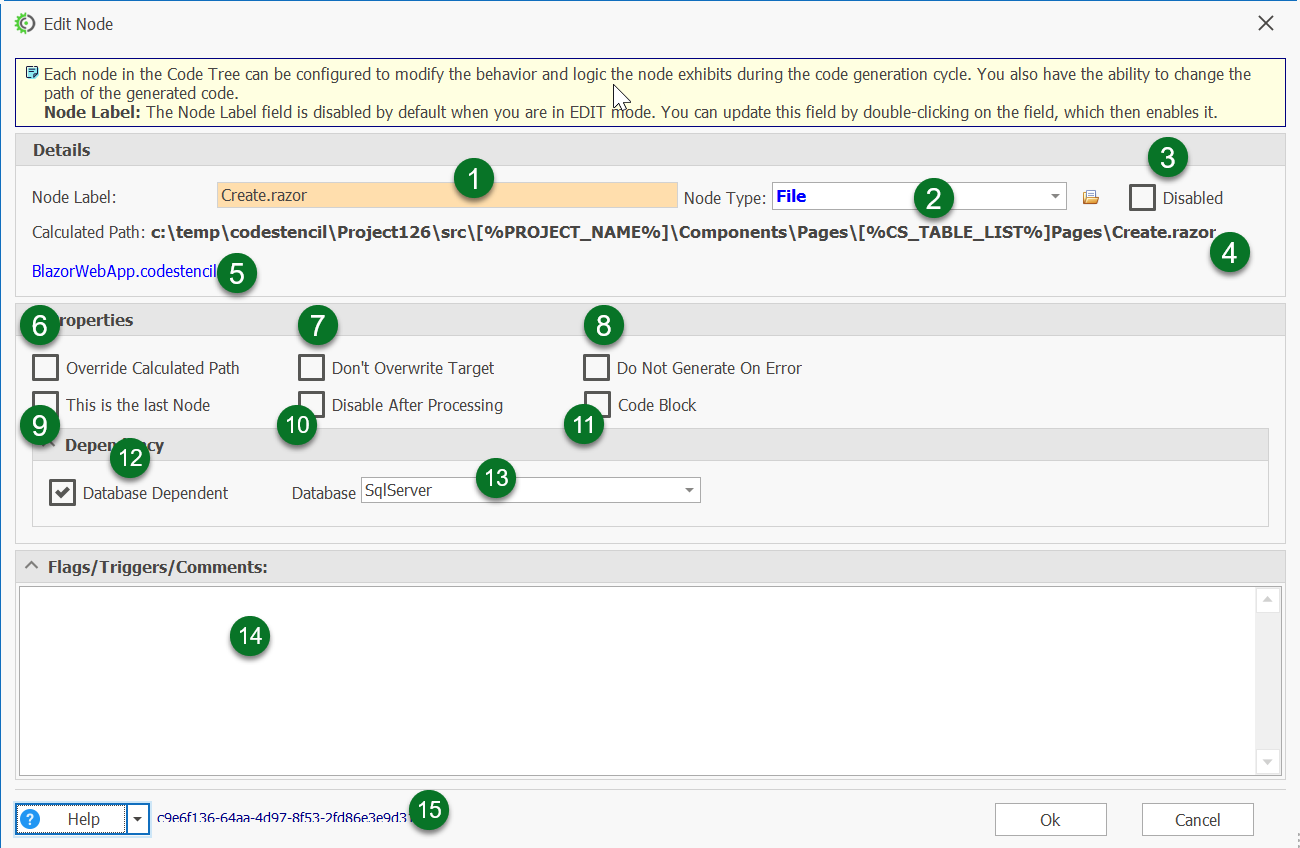
Task: Click the comments scrollbar up arrow
Action: pos(1267,600)
